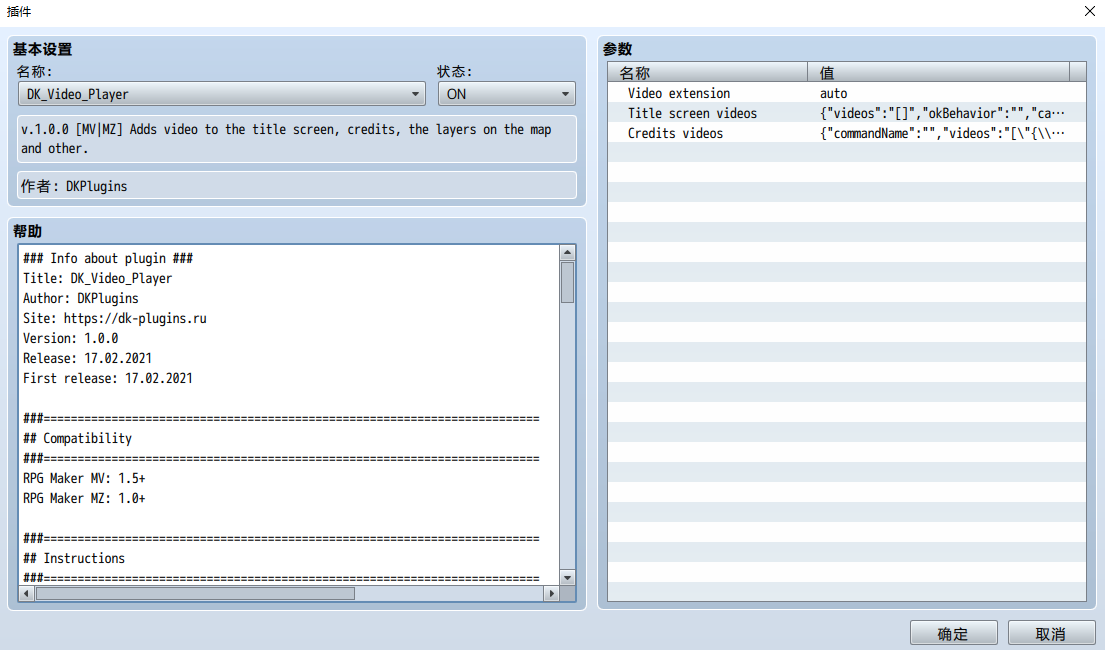Open the status ON dropdown
The height and width of the screenshot is (650, 1105).
[x=507, y=94]
